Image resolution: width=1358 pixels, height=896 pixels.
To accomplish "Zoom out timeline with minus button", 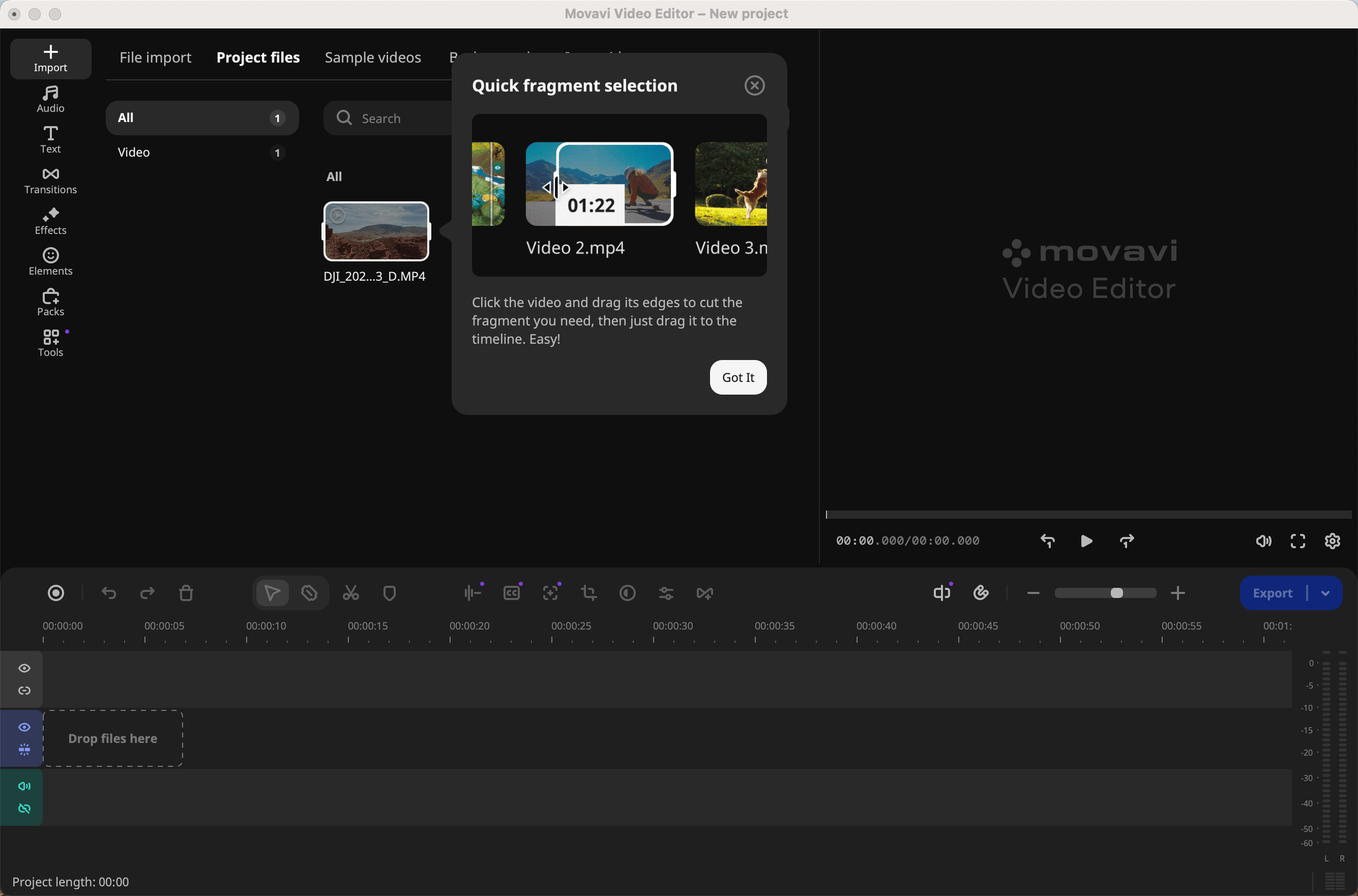I will [1033, 593].
